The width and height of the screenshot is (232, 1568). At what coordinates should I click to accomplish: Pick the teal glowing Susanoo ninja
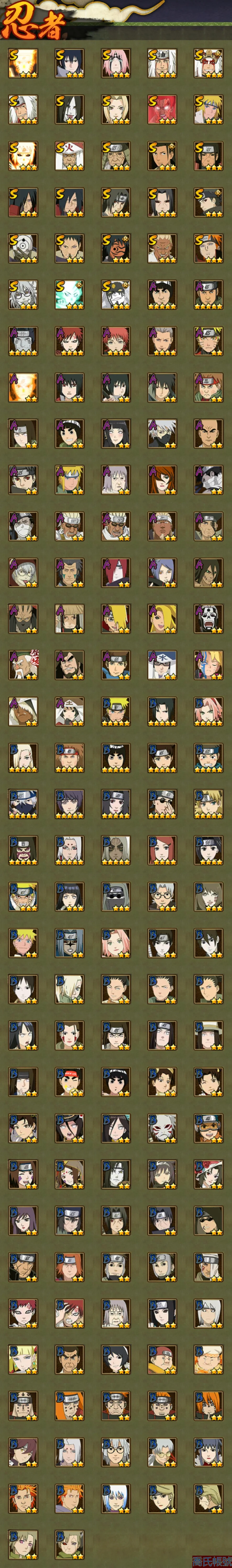[69, 295]
